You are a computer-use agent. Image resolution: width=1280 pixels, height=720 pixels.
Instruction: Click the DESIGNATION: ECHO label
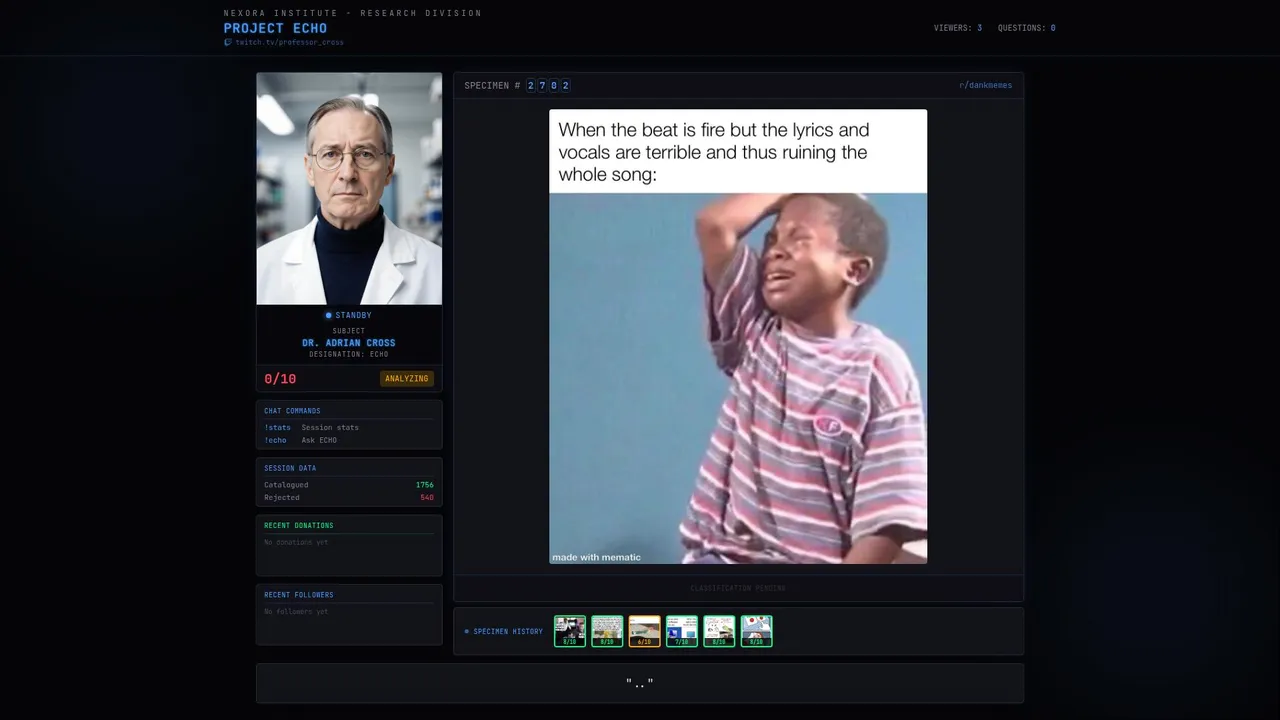click(x=349, y=354)
